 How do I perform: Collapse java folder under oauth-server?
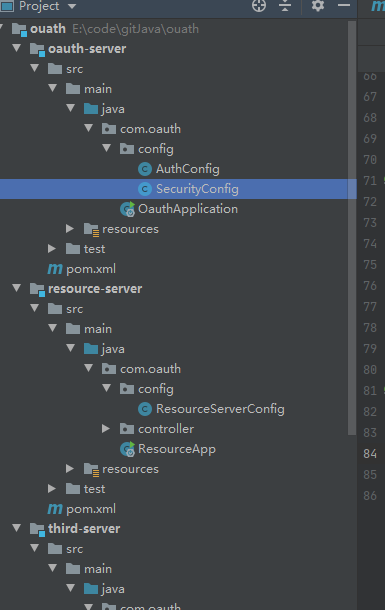[x=71, y=108]
